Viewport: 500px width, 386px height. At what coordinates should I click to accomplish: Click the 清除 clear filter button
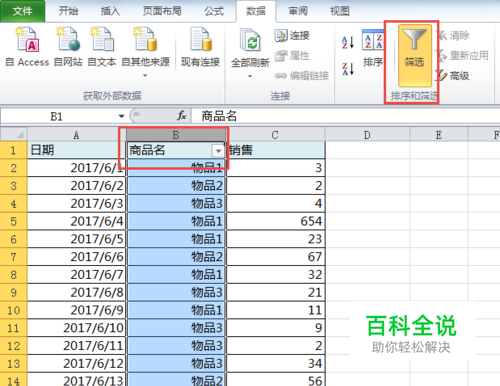pyautogui.click(x=454, y=35)
